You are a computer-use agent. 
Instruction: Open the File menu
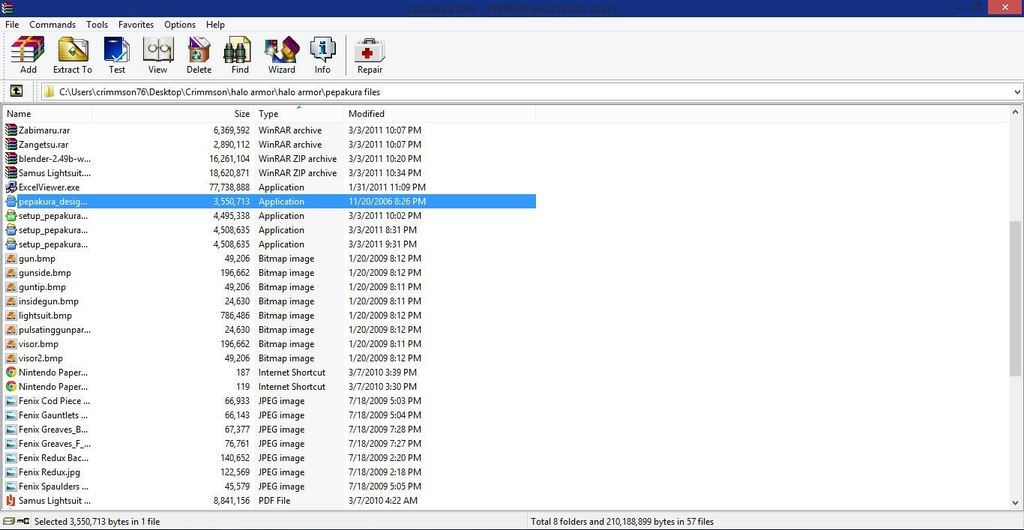click(x=12, y=25)
